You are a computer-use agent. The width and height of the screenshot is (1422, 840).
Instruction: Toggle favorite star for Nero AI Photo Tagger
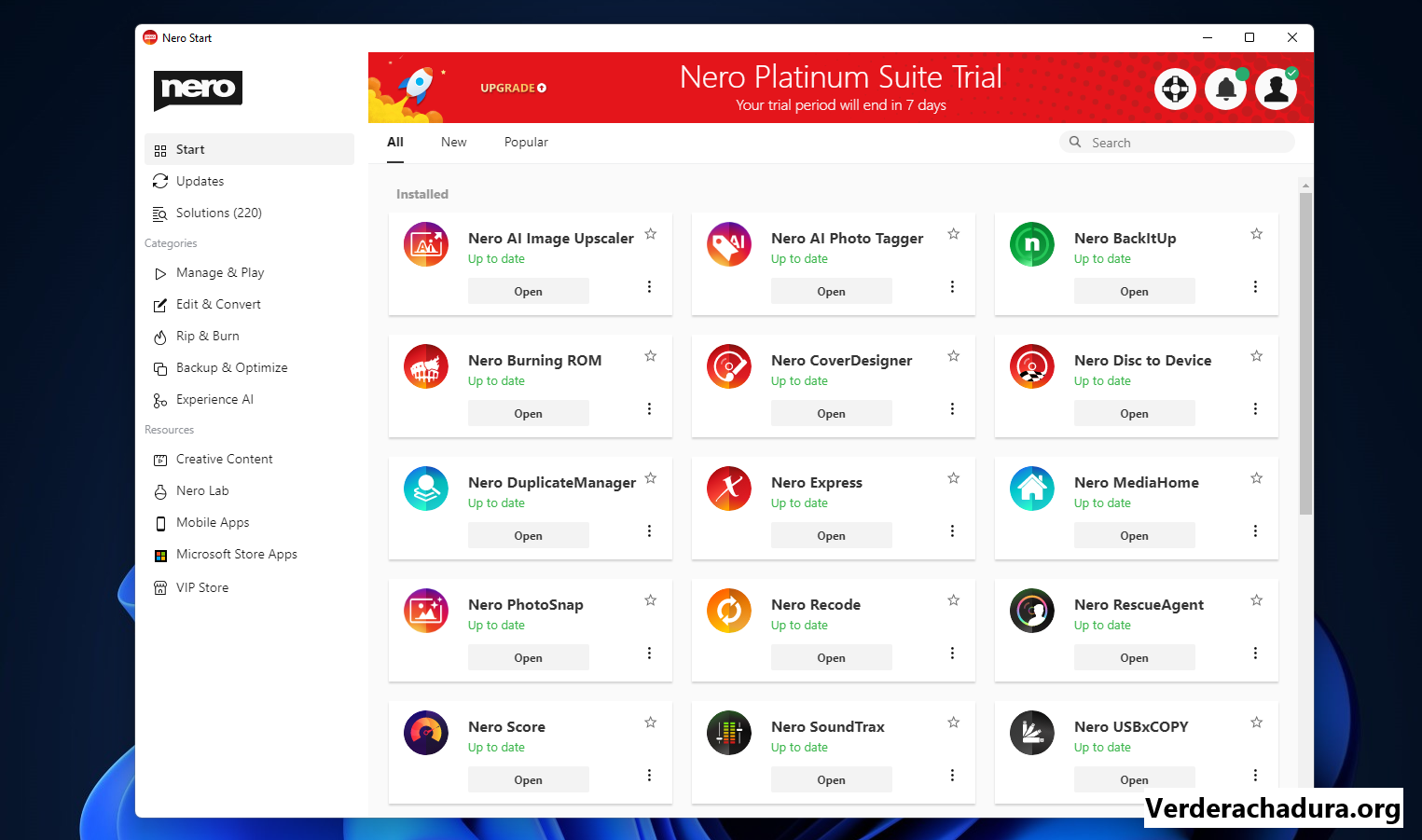[x=954, y=234]
